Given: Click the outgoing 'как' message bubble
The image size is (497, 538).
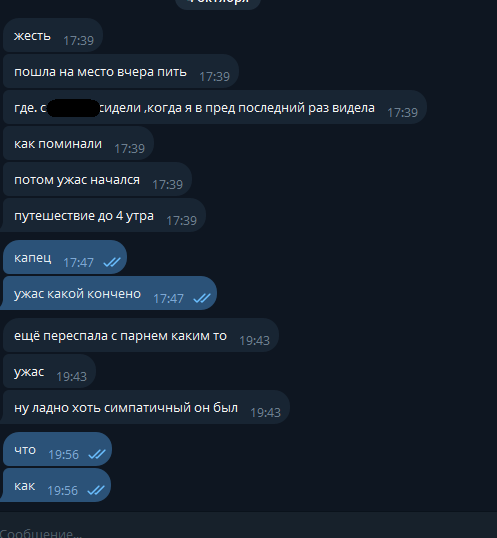Looking at the screenshot, I should [x=56, y=485].
